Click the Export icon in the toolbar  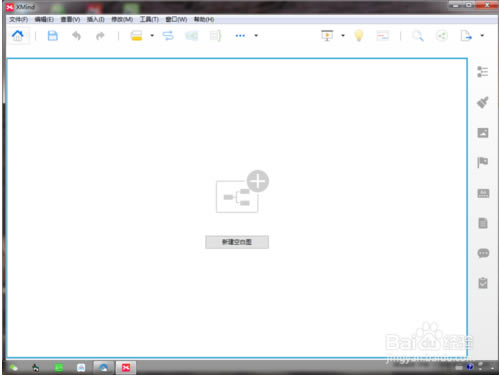[466, 36]
